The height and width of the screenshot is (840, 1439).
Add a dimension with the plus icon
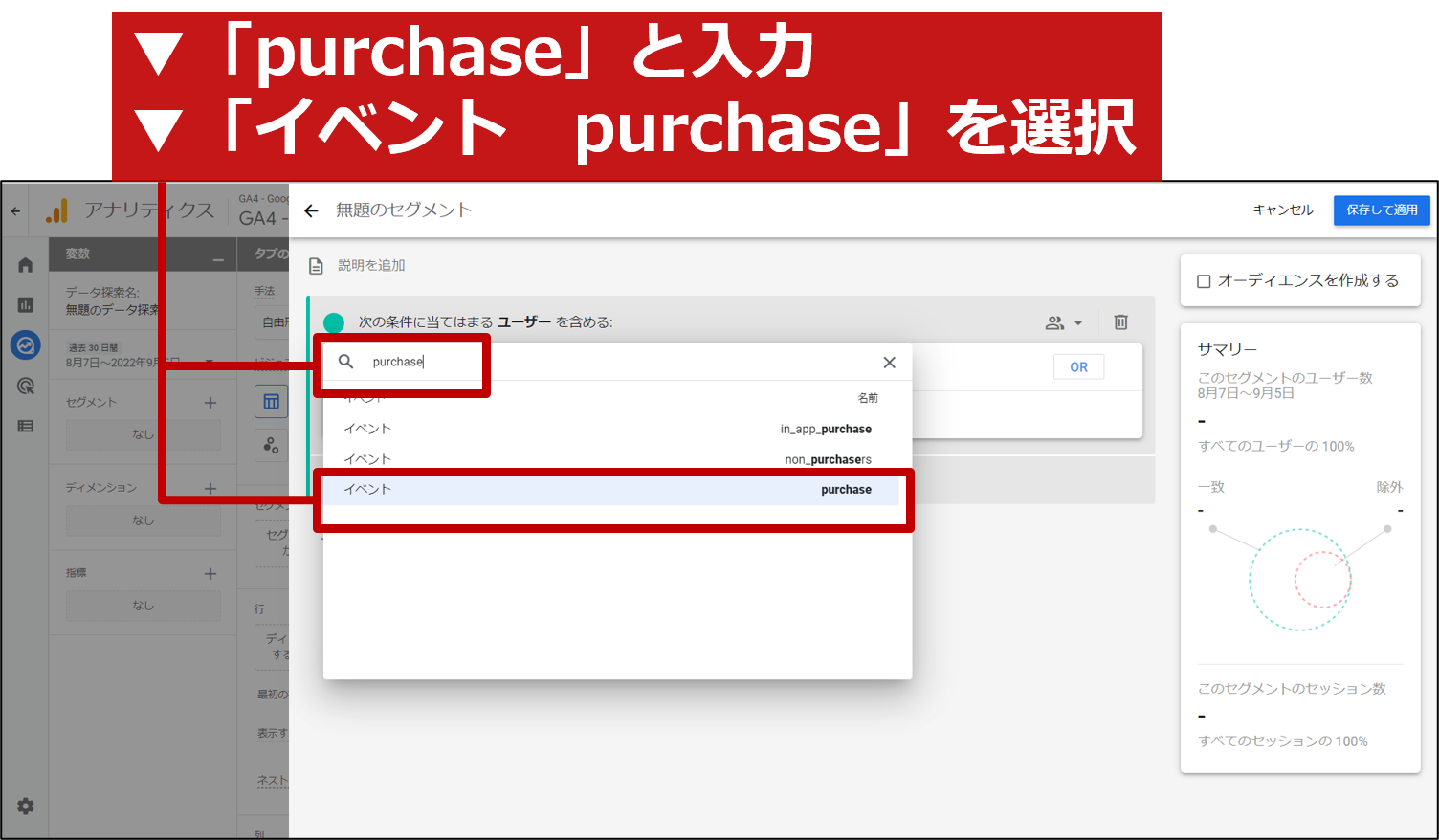[210, 488]
